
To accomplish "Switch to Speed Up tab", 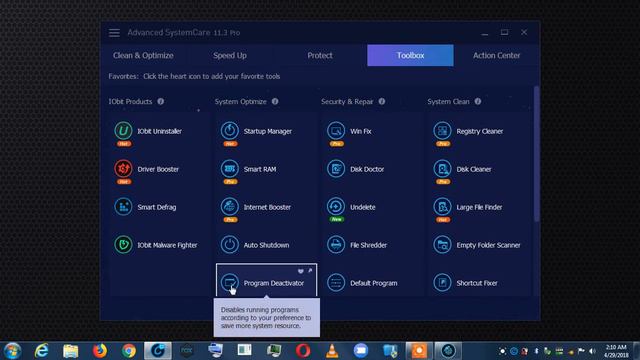I will [x=230, y=56].
